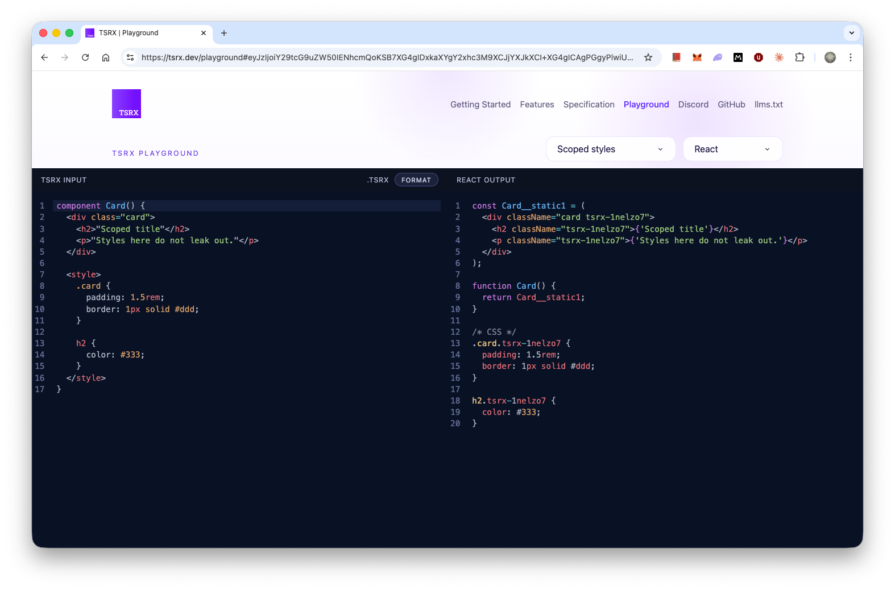Reload the page with the refresh icon
895x590 pixels.
click(x=85, y=58)
